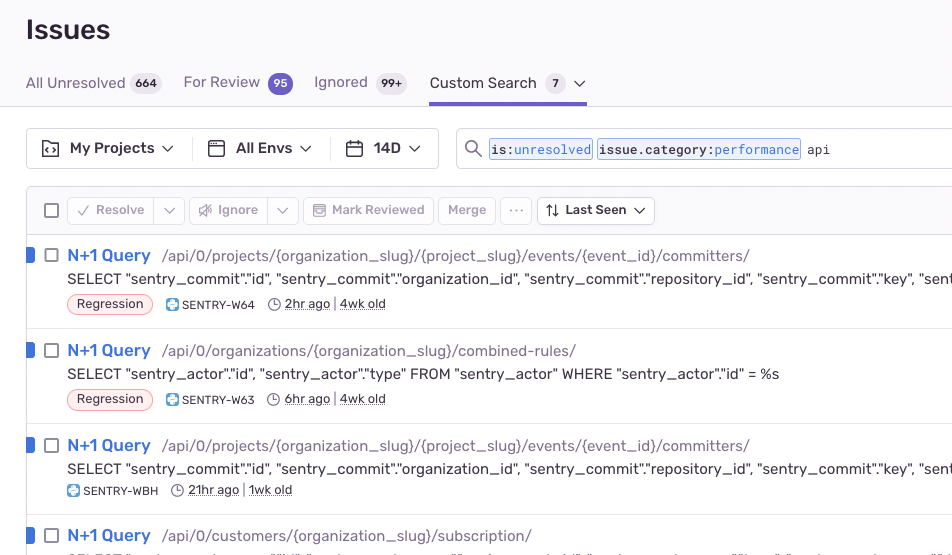Viewport: 952px width, 555px height.
Task: Click the Ignore button
Action: 228,210
